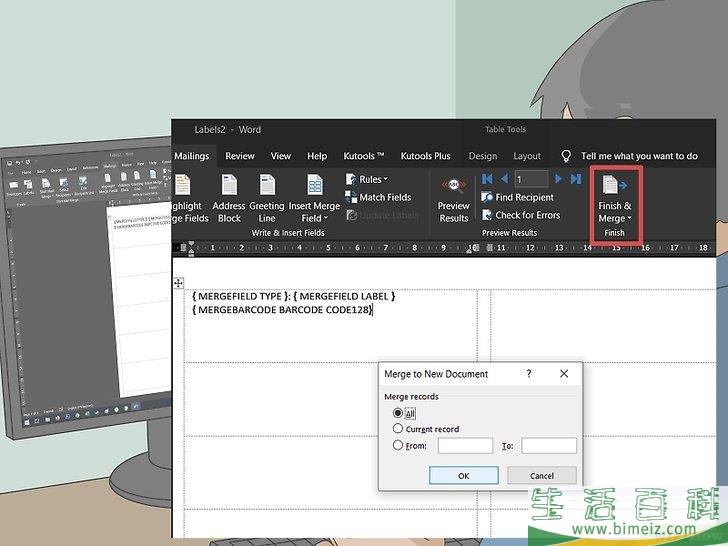Open the View tab
Image resolution: width=728 pixels, height=546 pixels.
(x=280, y=156)
